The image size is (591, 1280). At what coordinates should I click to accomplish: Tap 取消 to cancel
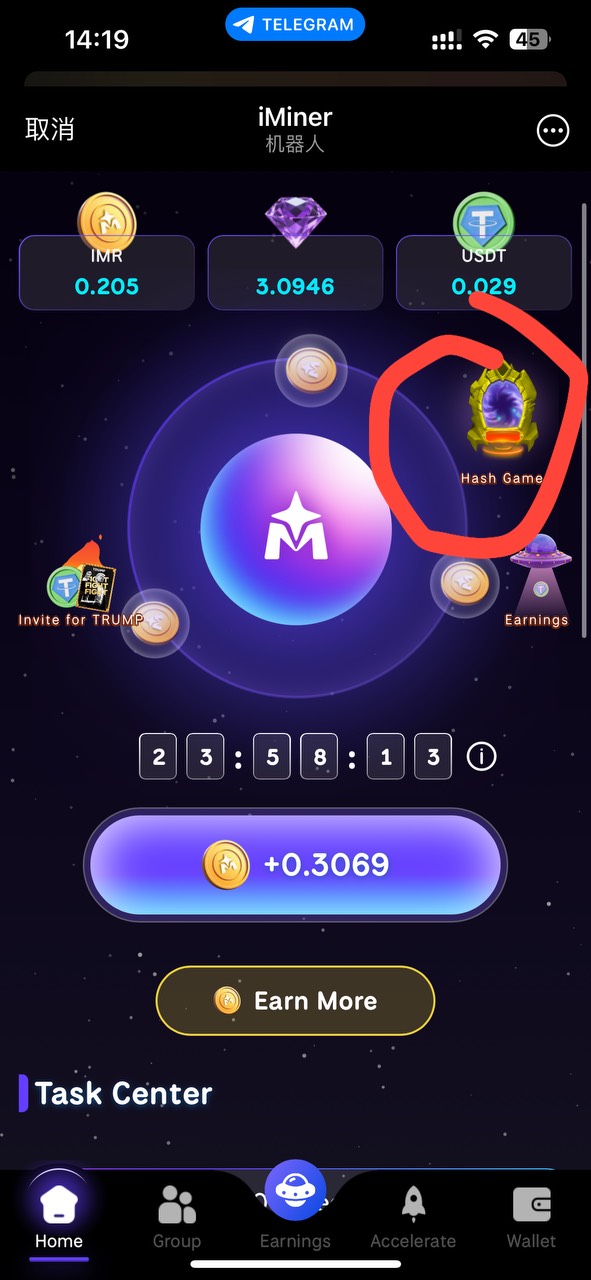coord(50,129)
